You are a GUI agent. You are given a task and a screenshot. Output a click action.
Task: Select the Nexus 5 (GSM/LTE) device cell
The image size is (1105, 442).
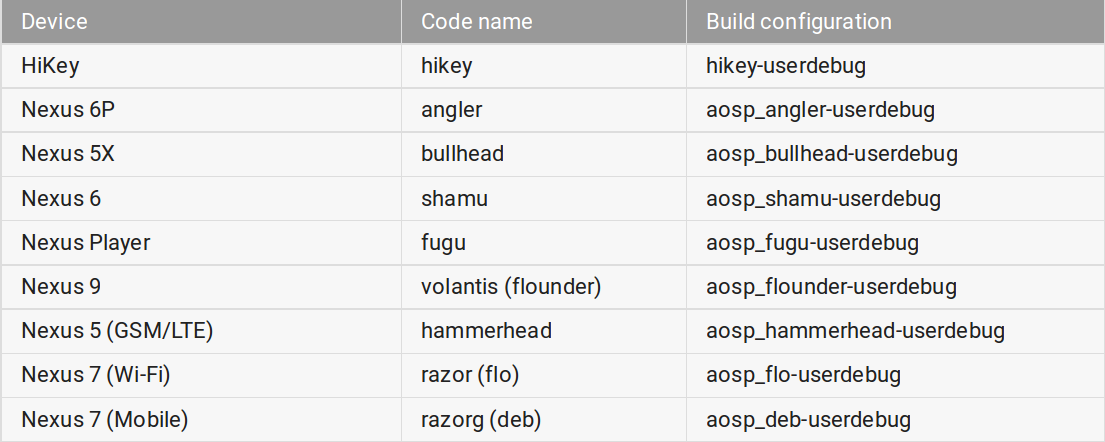click(x=117, y=331)
